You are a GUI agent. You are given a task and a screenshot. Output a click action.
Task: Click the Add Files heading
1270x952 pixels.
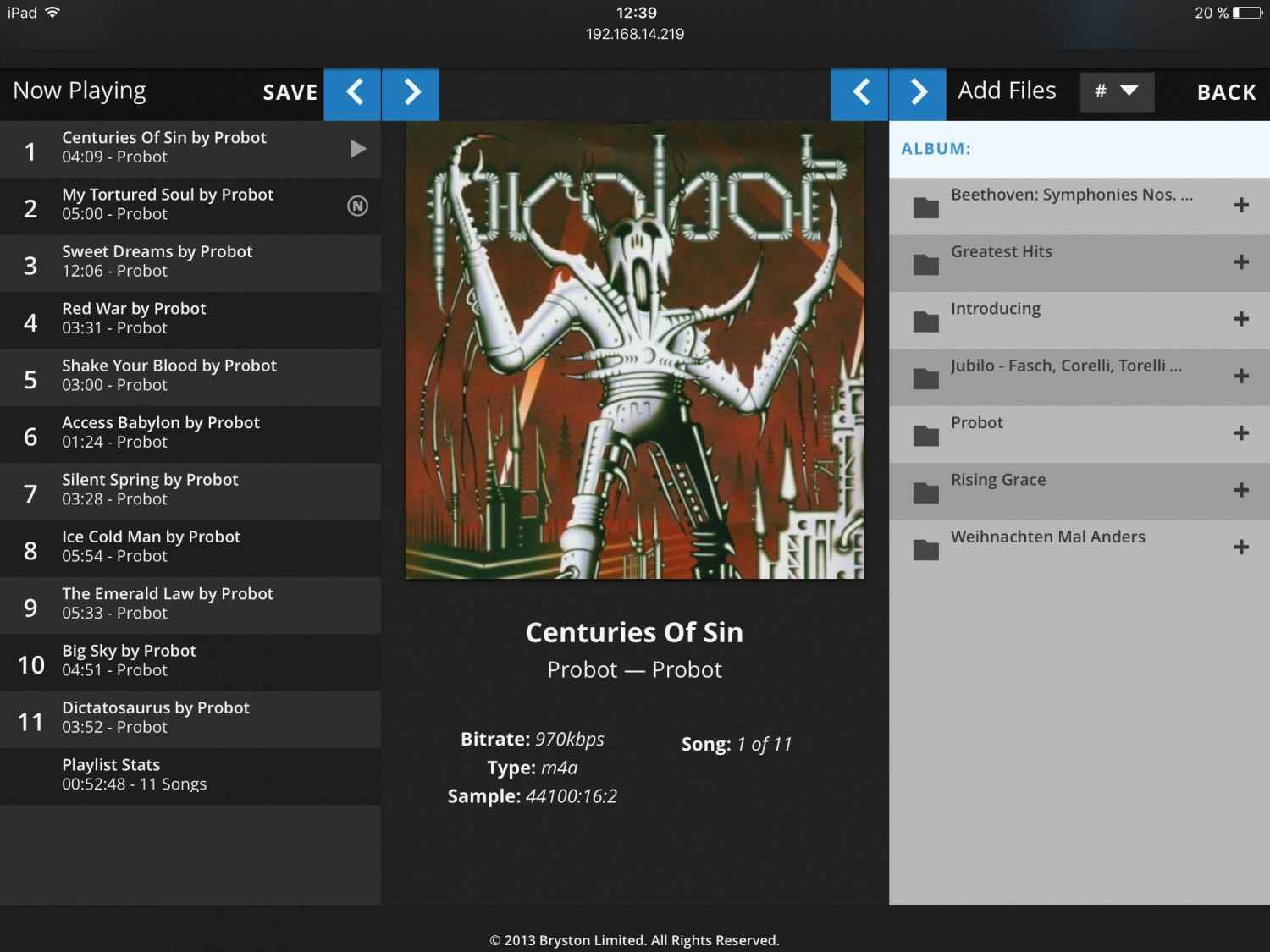[x=1007, y=91]
